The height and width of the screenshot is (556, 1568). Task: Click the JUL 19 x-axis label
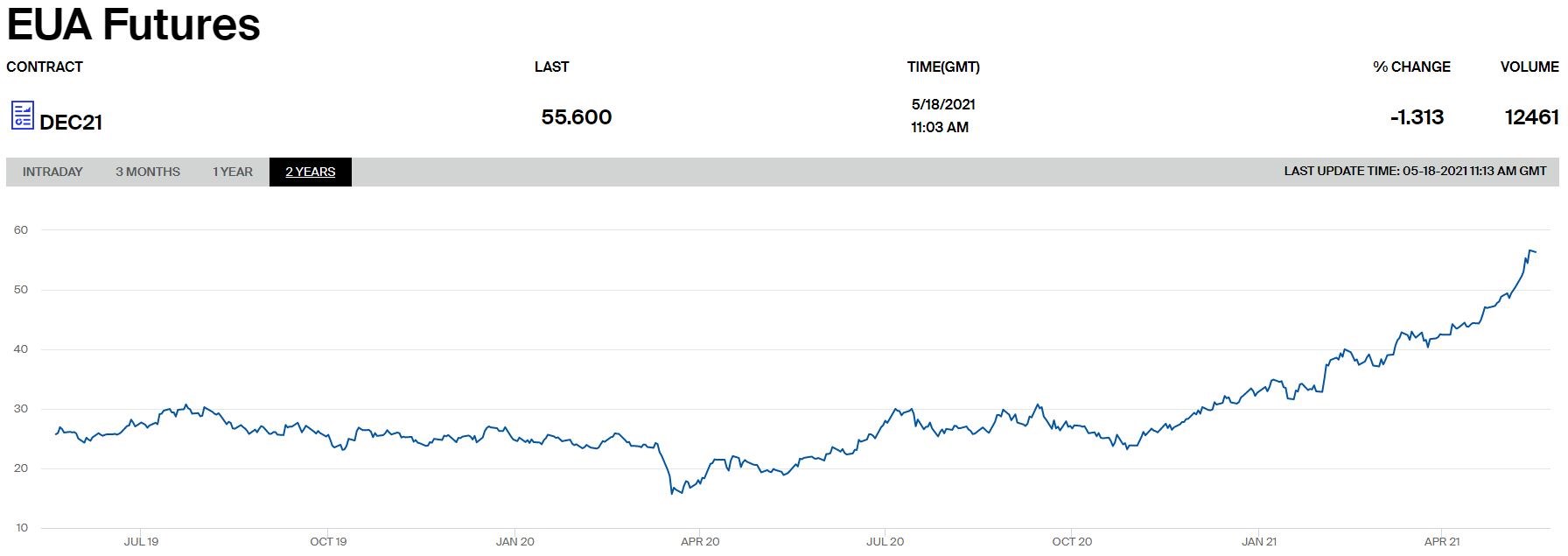click(x=141, y=541)
